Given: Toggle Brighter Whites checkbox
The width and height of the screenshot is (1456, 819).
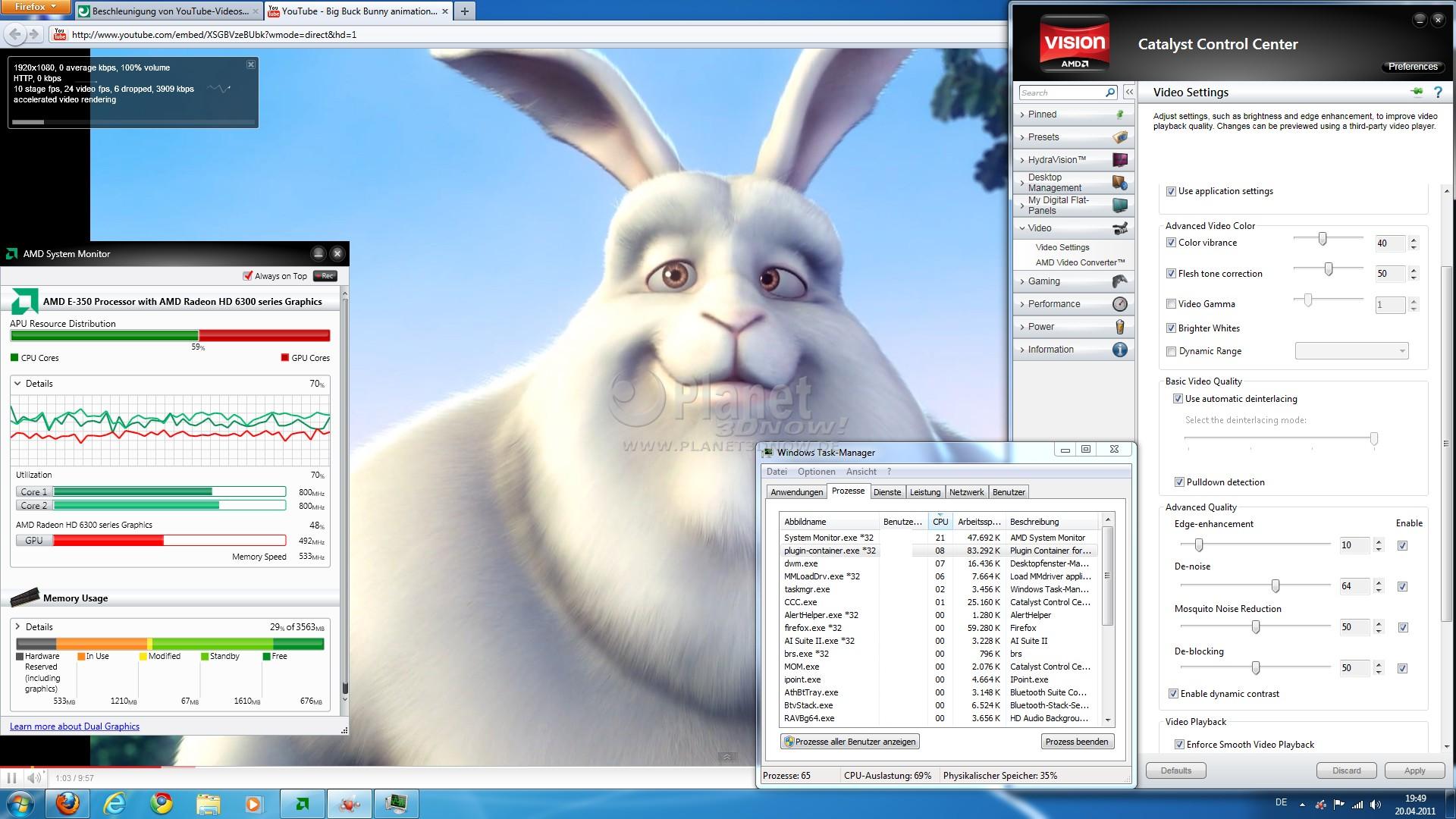Looking at the screenshot, I should 1171,328.
